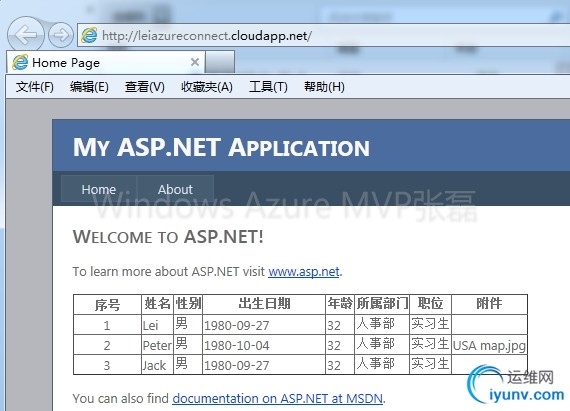The image size is (570, 411).
Task: Open the 工具(T) menu
Action: (x=268, y=87)
